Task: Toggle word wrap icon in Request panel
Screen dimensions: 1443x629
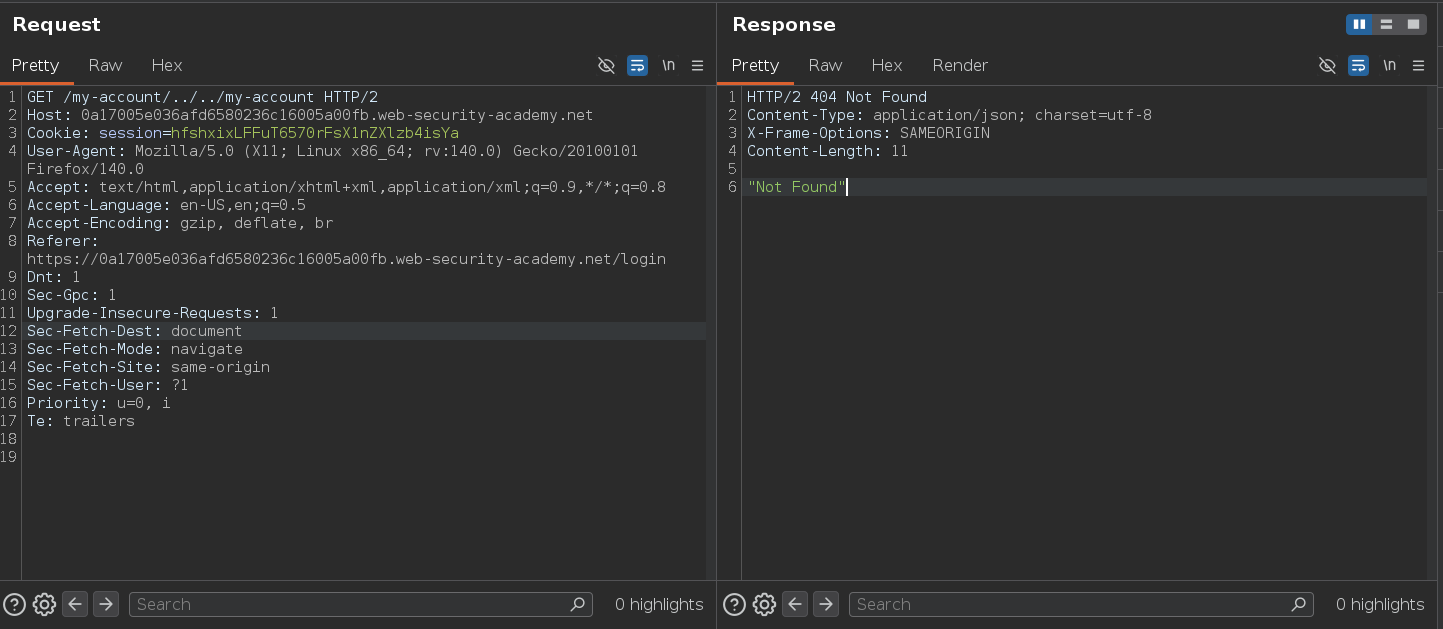Action: tap(637, 65)
